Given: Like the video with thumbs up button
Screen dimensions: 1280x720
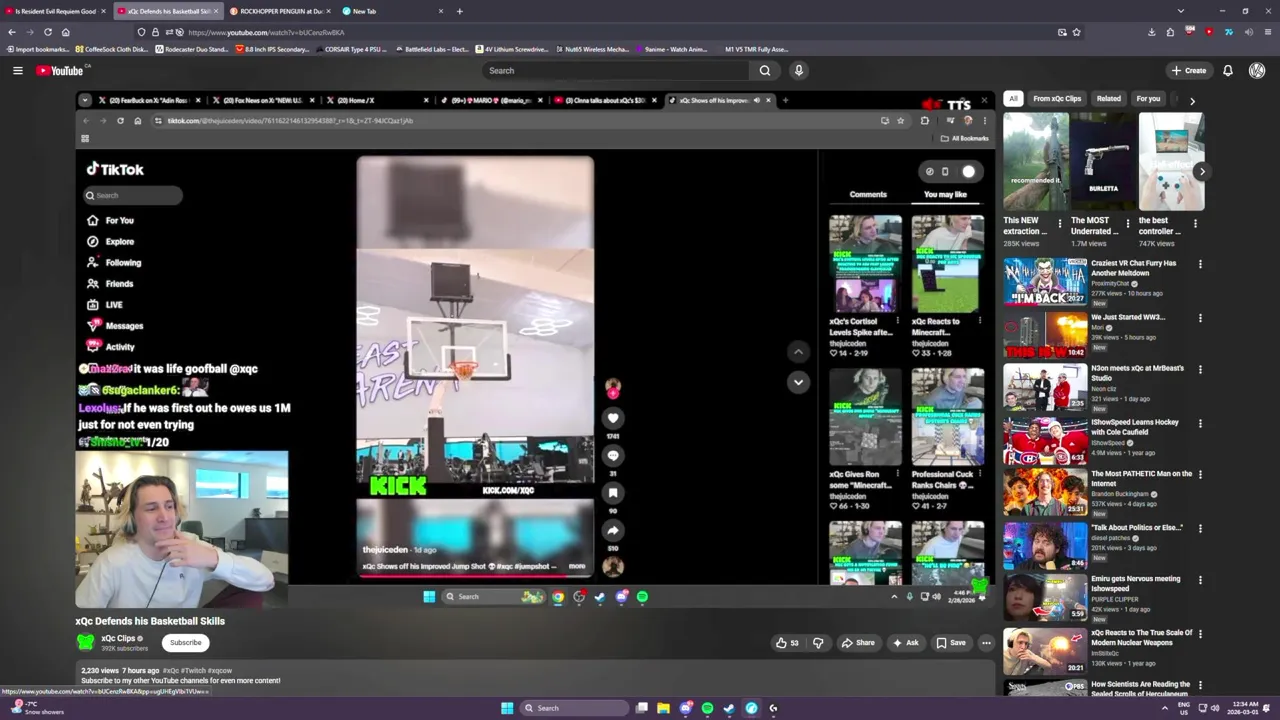Looking at the screenshot, I should (x=788, y=643).
